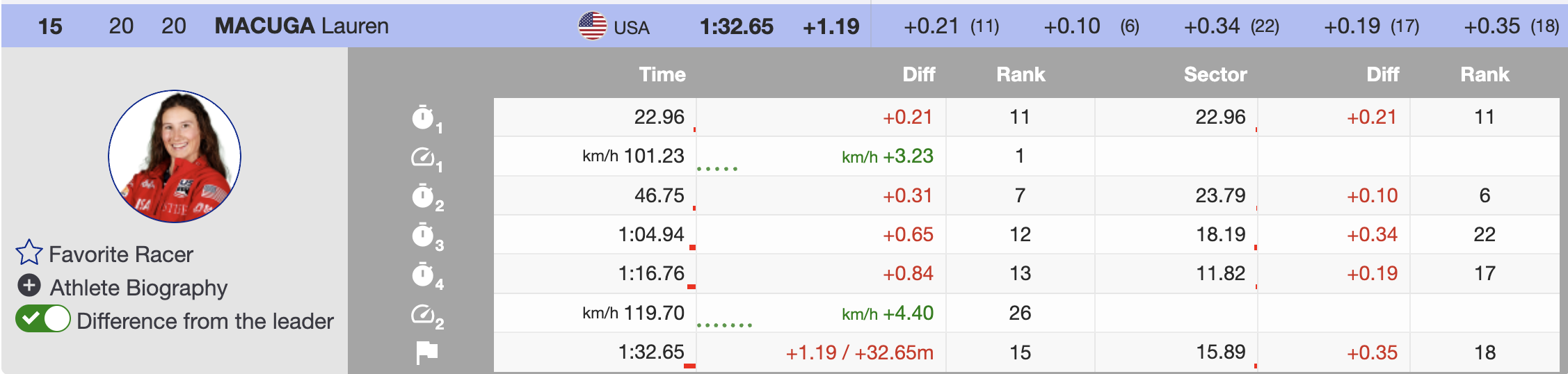Click the Favorite Racer label
1568x374 pixels.
(x=121, y=254)
